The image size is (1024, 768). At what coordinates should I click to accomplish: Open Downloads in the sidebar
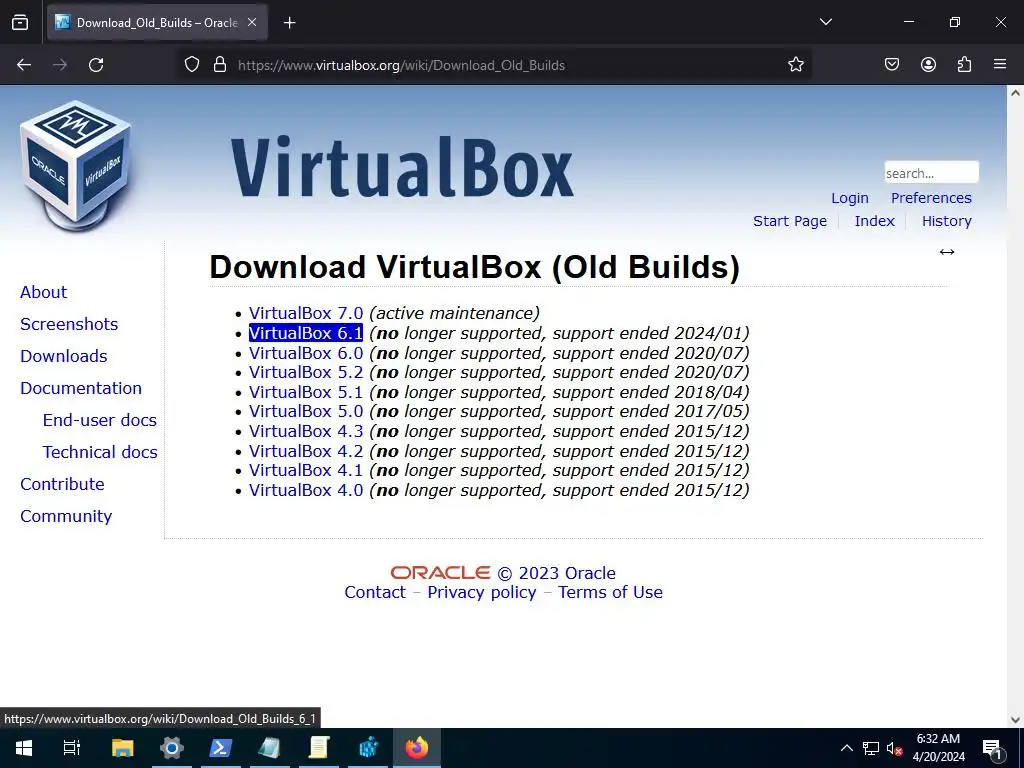coord(63,356)
